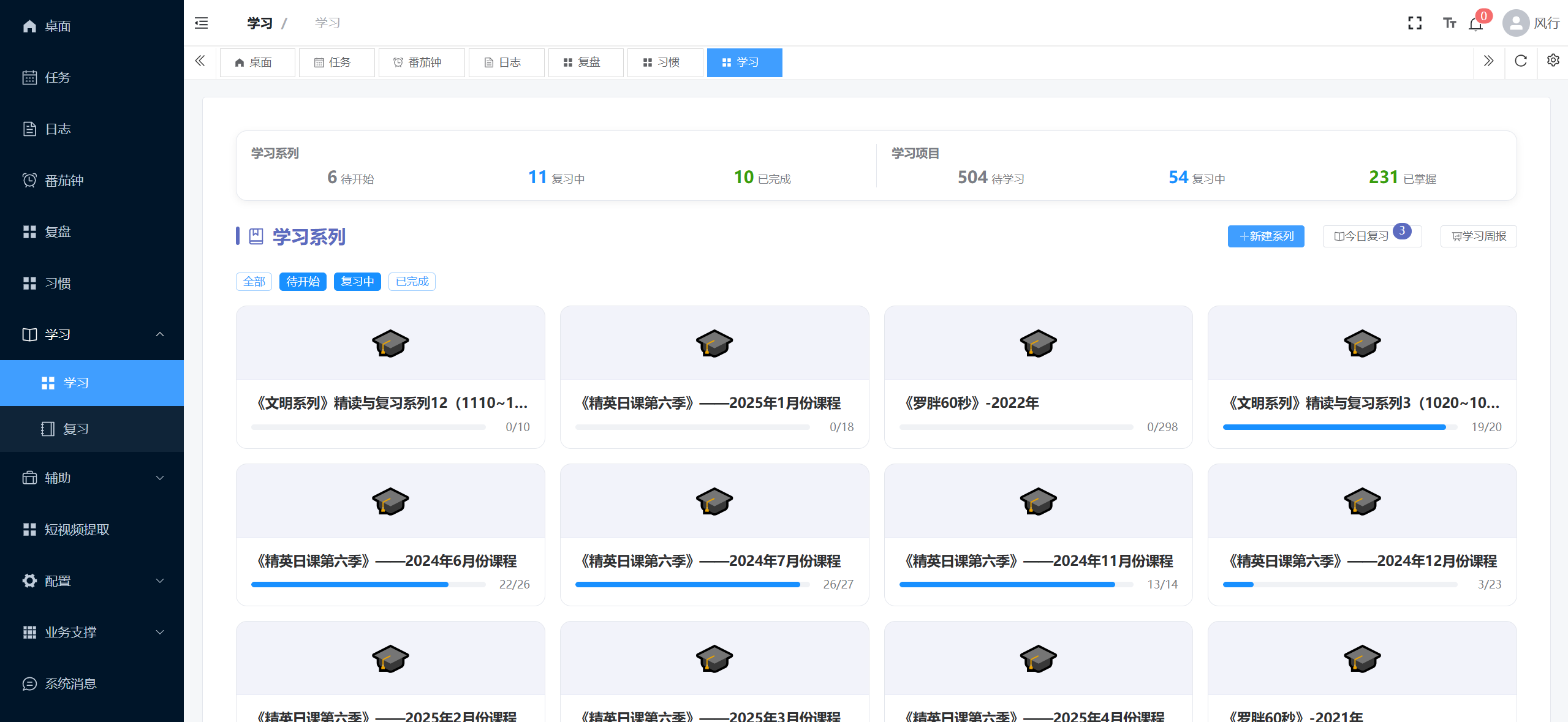
Task: Click the book icon beside 学习系列 heading
Action: (256, 236)
